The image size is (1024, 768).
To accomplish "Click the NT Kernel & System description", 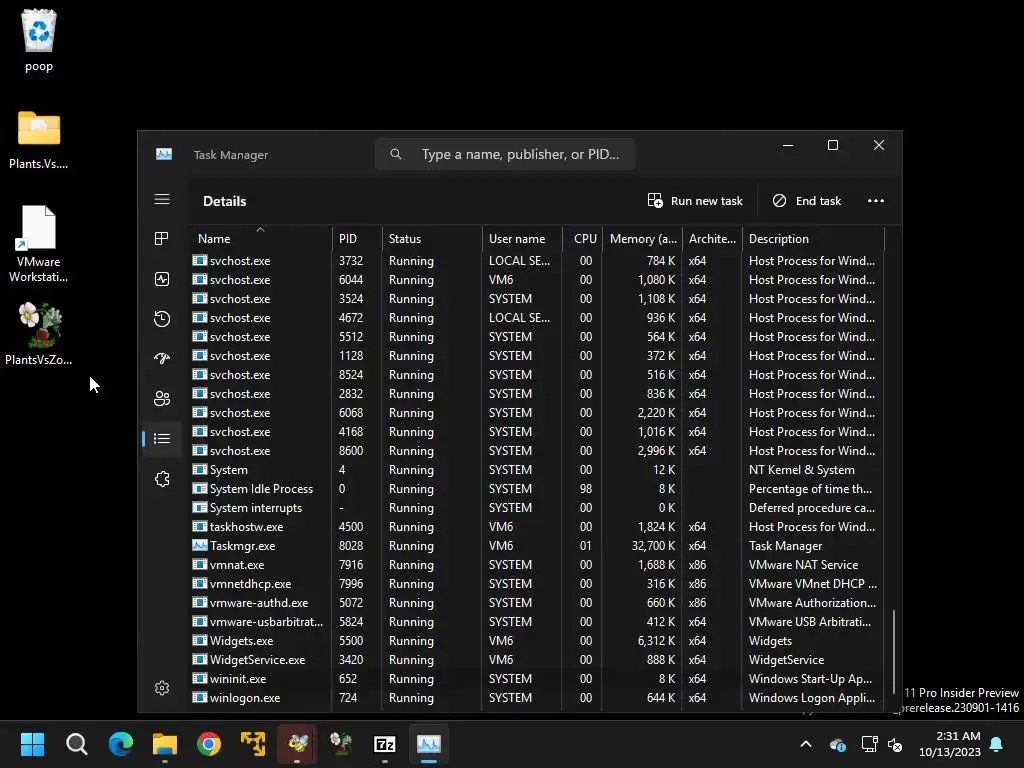I will [801, 470].
